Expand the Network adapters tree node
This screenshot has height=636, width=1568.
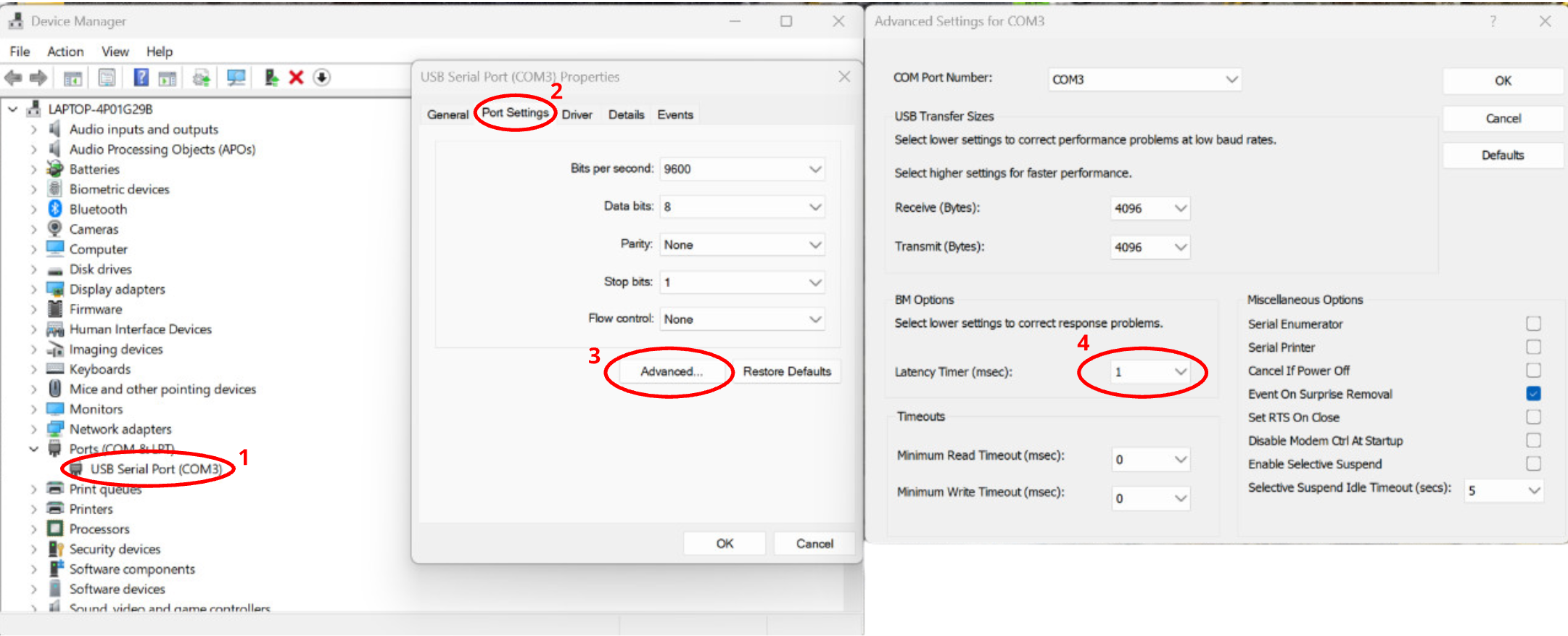click(33, 429)
